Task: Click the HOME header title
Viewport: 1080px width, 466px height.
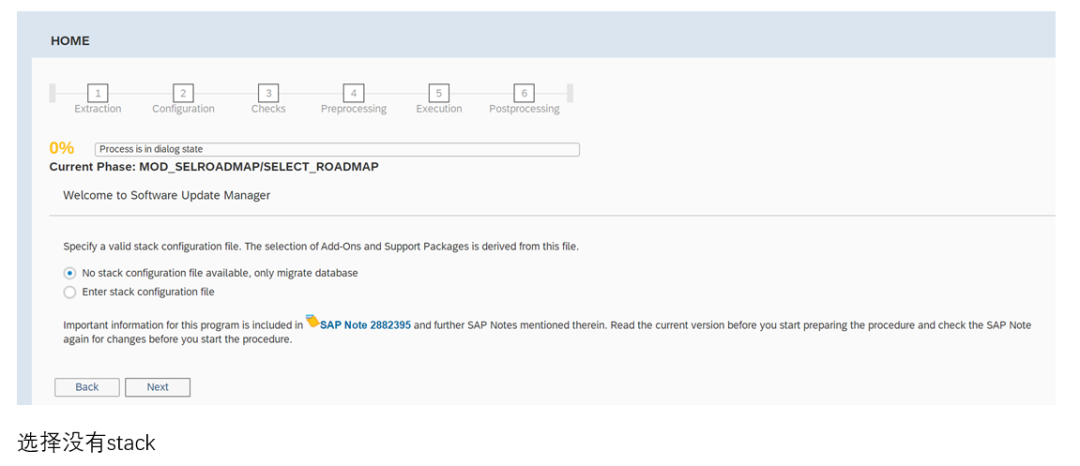Action: (x=70, y=41)
